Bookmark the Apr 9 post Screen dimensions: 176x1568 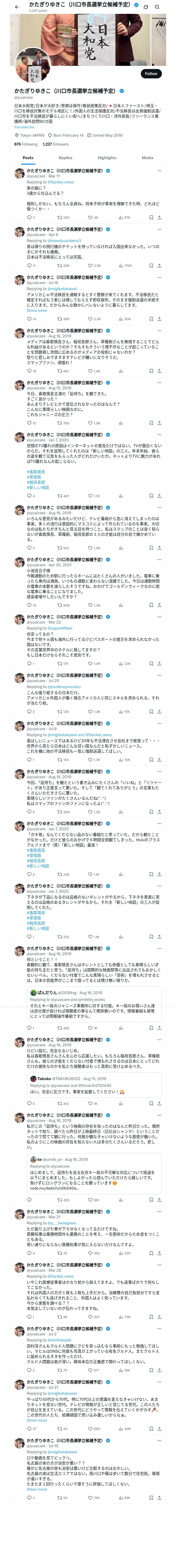151,266
